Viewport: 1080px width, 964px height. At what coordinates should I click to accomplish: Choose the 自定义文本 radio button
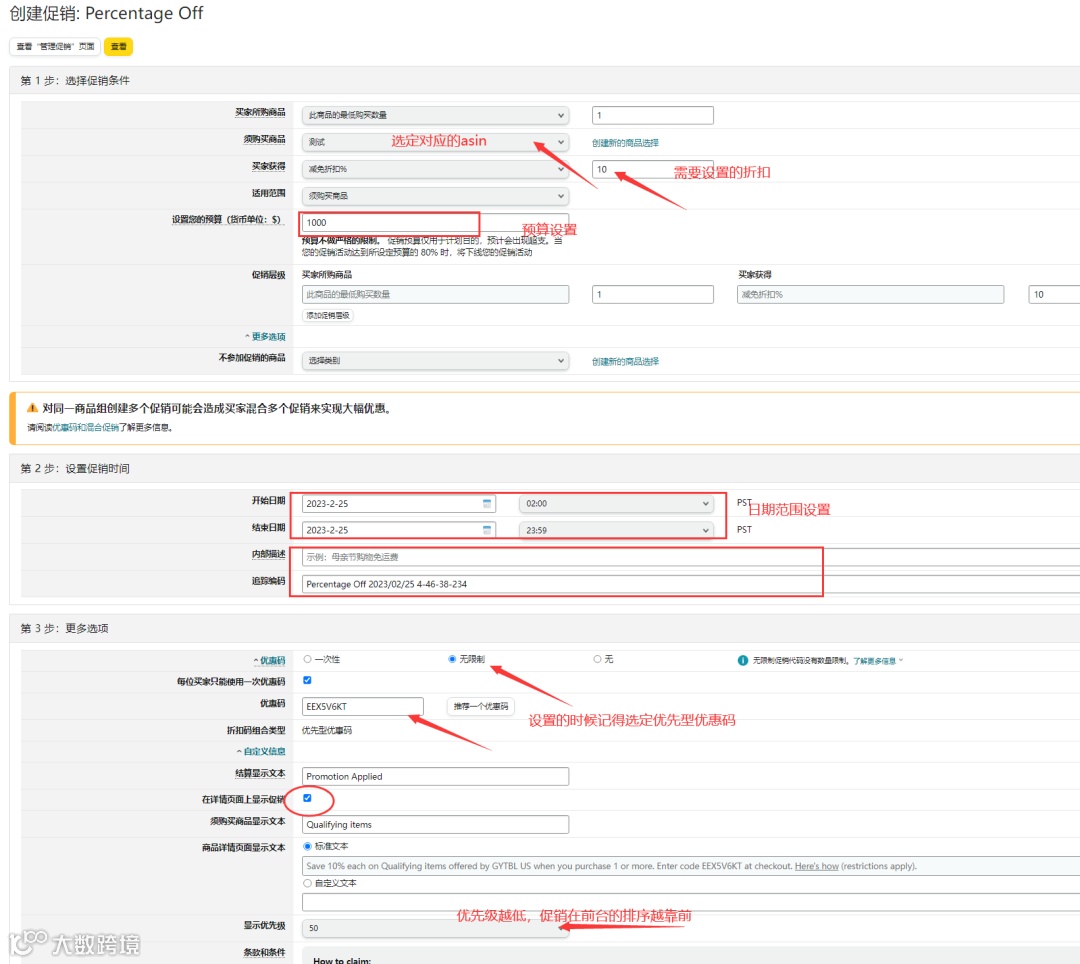coord(307,883)
